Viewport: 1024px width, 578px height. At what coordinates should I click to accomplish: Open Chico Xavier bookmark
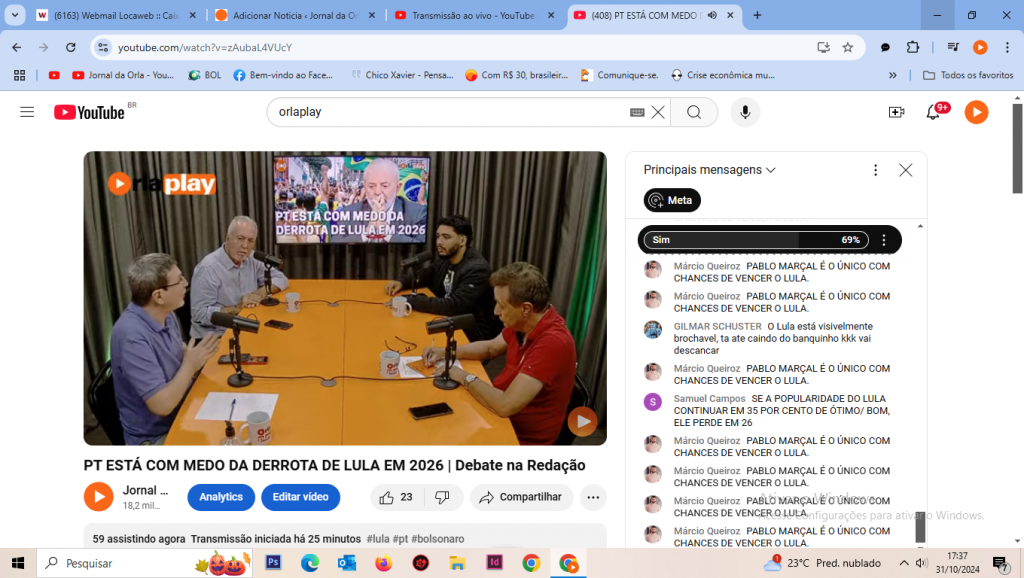[x=402, y=75]
